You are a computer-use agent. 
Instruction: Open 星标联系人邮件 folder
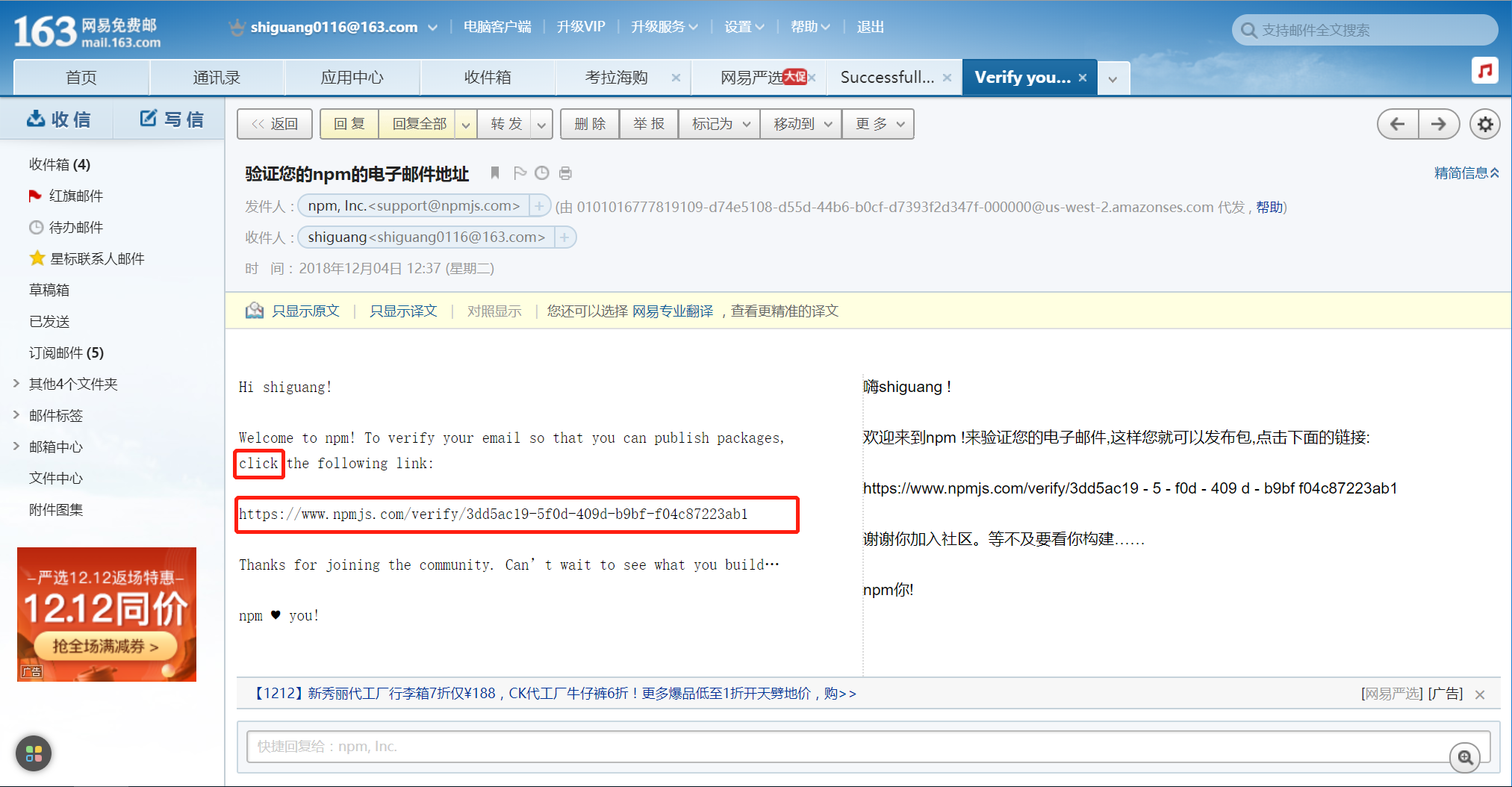click(x=87, y=258)
